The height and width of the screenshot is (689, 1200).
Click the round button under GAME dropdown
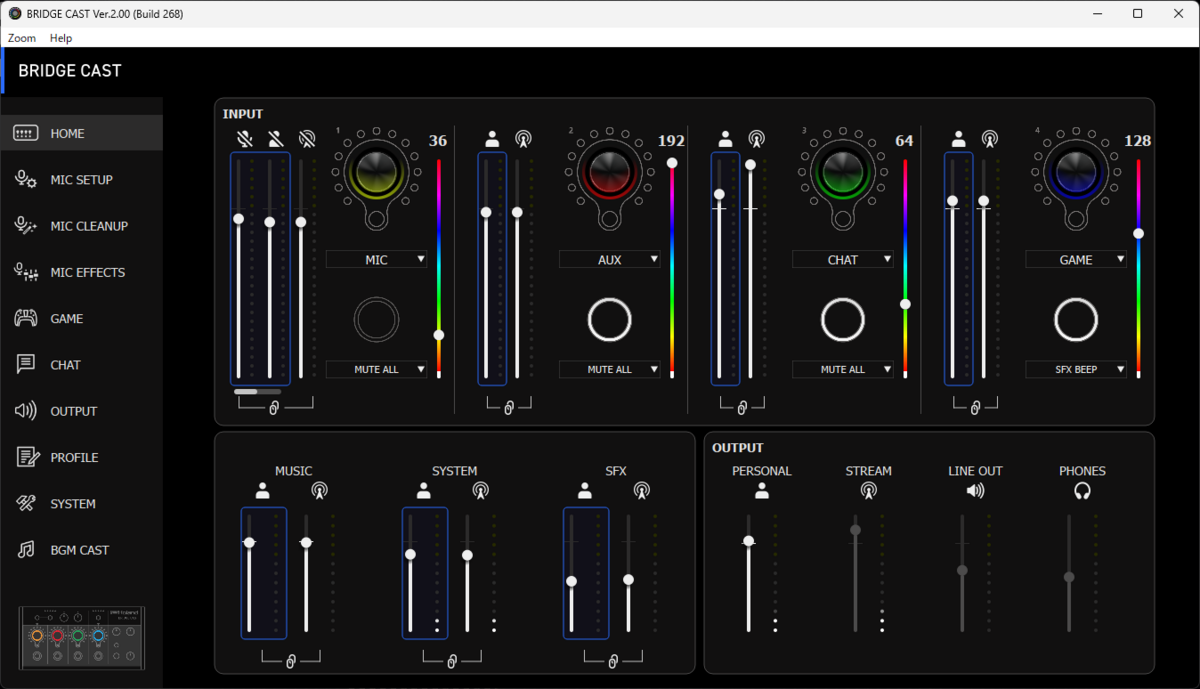point(1076,320)
